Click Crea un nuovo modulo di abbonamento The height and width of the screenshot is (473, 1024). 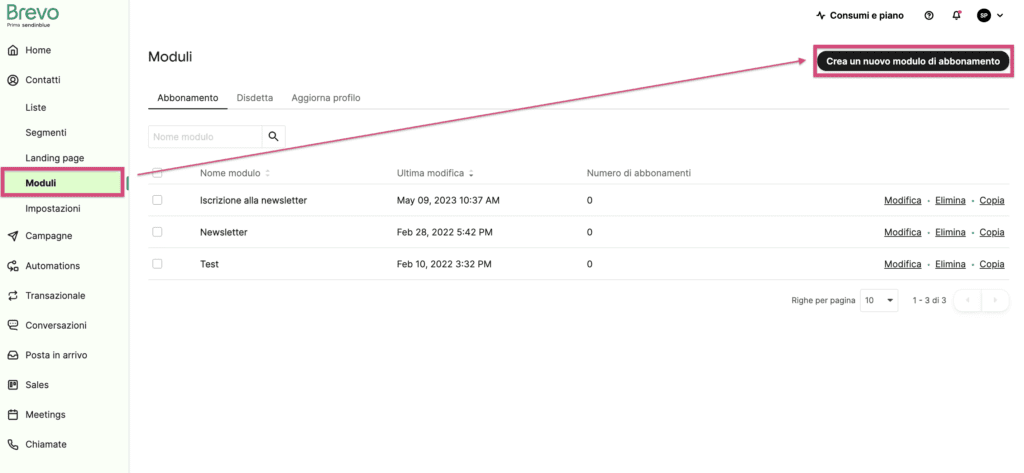912,61
